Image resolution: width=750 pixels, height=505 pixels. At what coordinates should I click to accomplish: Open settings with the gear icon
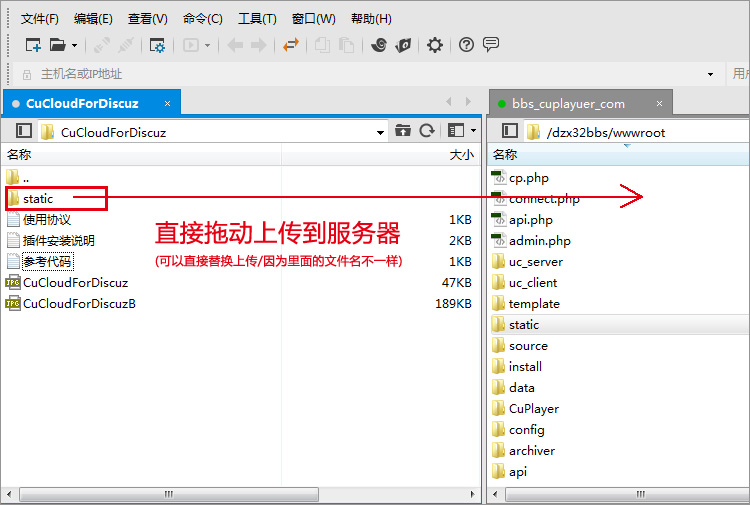point(435,45)
